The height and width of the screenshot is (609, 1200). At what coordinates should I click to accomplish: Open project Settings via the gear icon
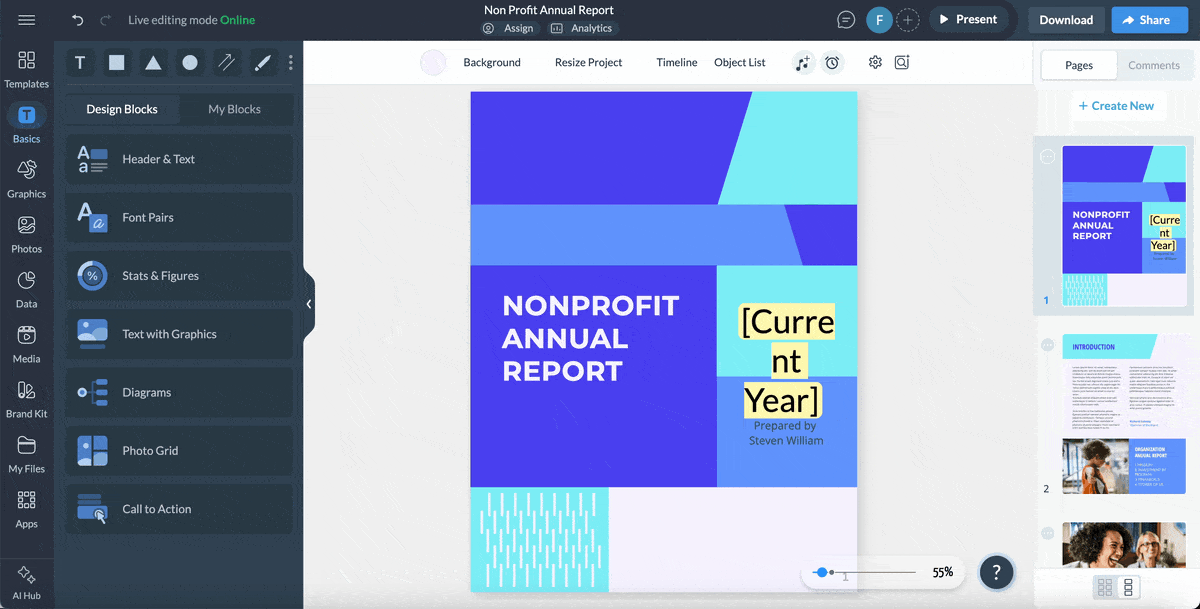[874, 62]
